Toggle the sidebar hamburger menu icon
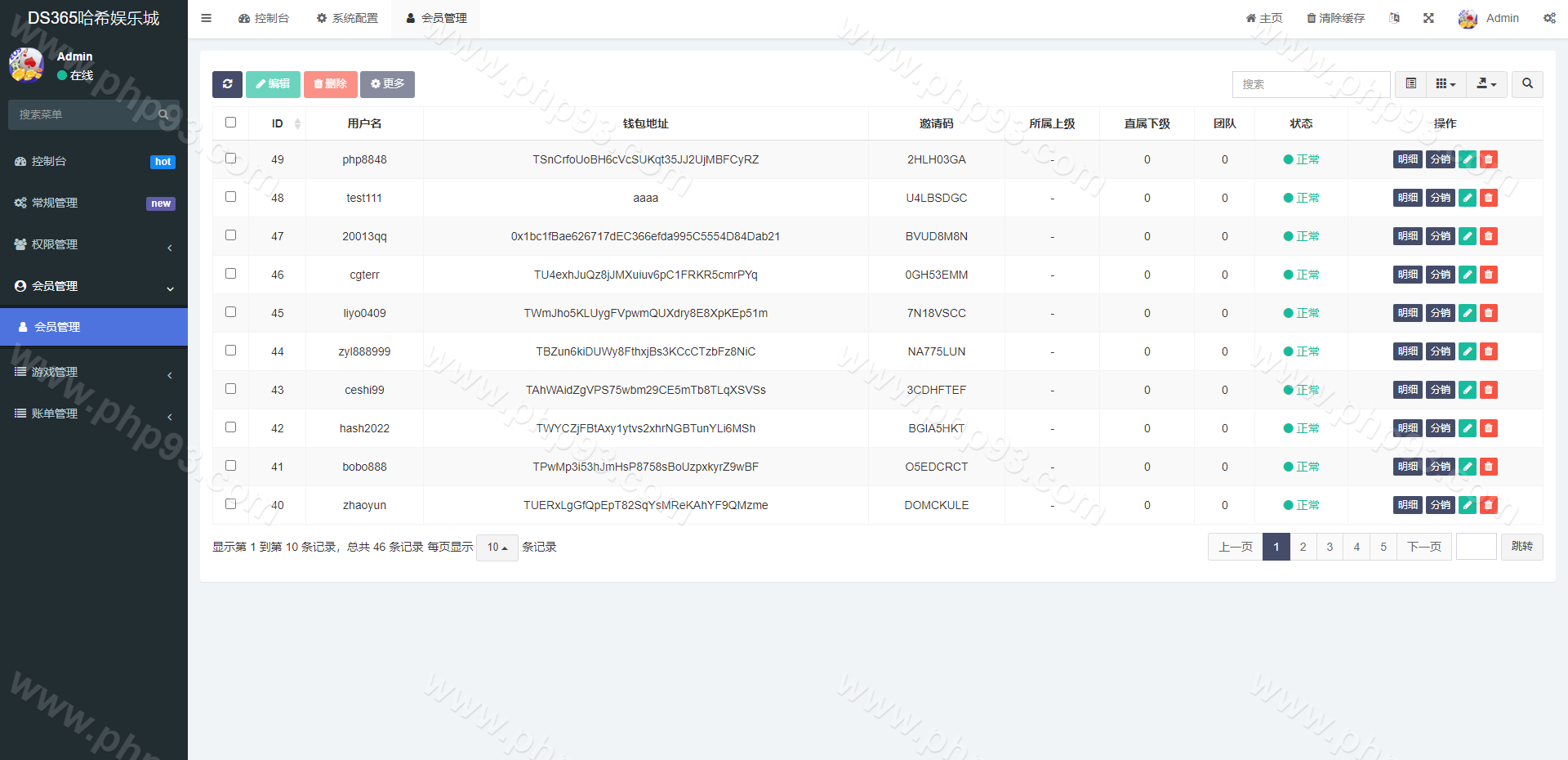1568x760 pixels. [207, 18]
